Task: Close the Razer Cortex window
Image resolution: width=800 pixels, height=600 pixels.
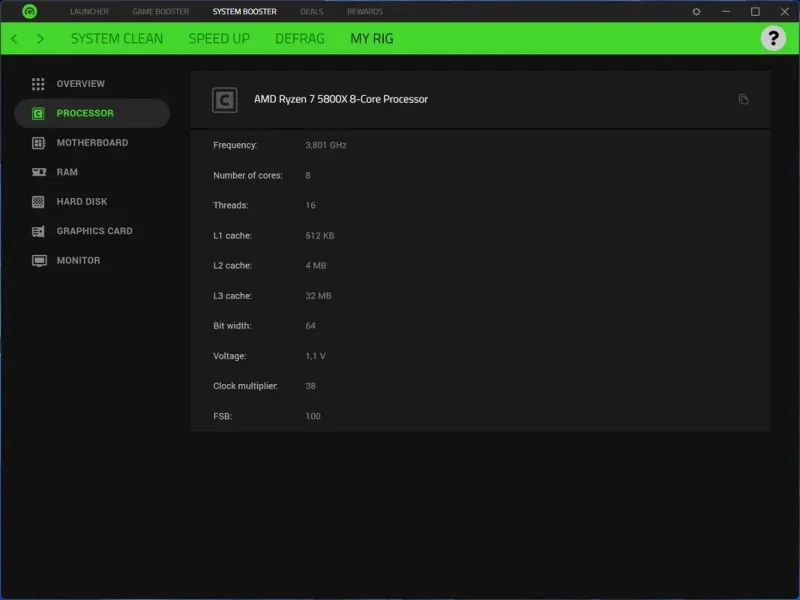Action: 785,11
